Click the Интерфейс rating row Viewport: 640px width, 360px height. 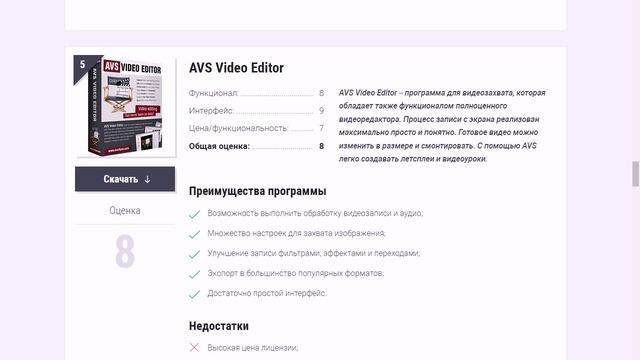click(256, 111)
